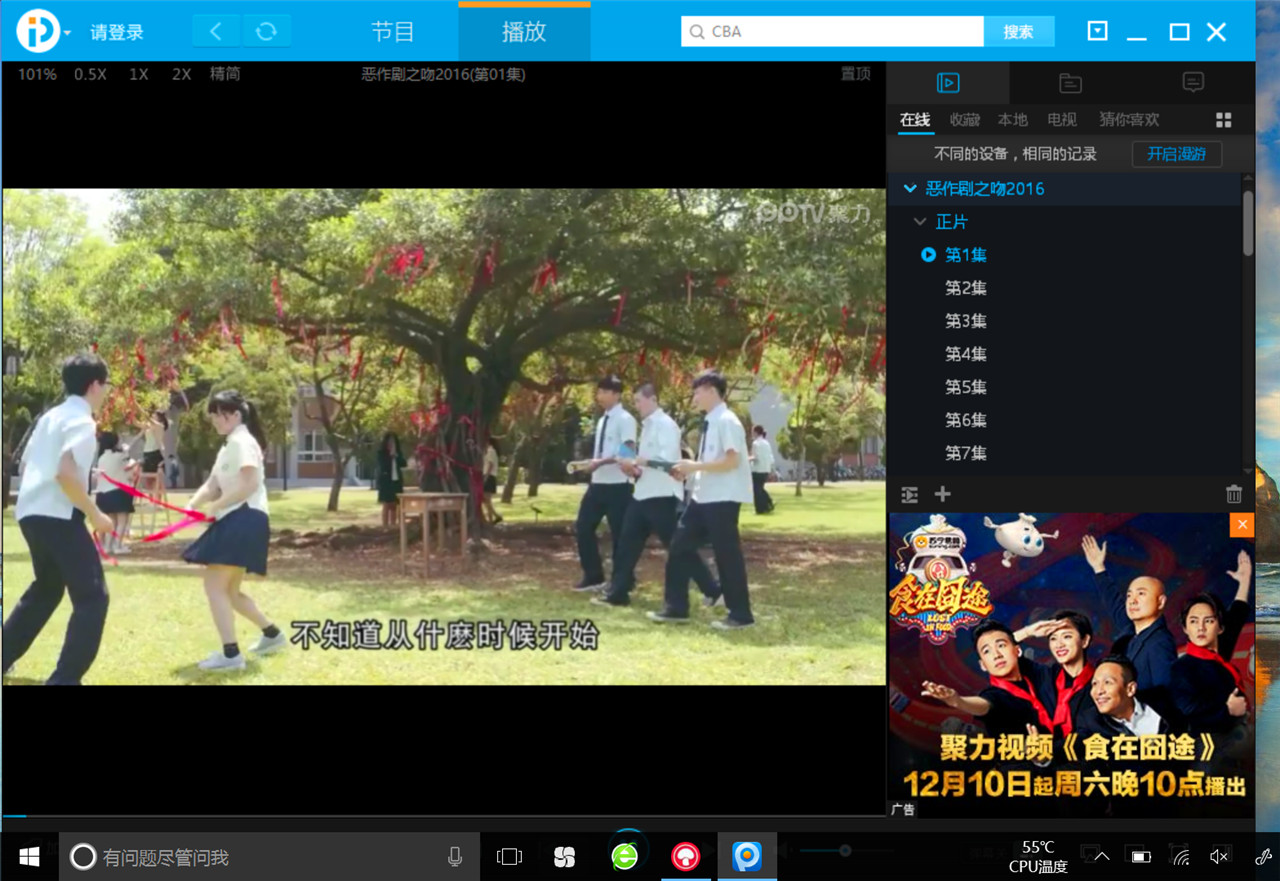Refresh using the circular arrows button
1280x881 pixels.
266,31
